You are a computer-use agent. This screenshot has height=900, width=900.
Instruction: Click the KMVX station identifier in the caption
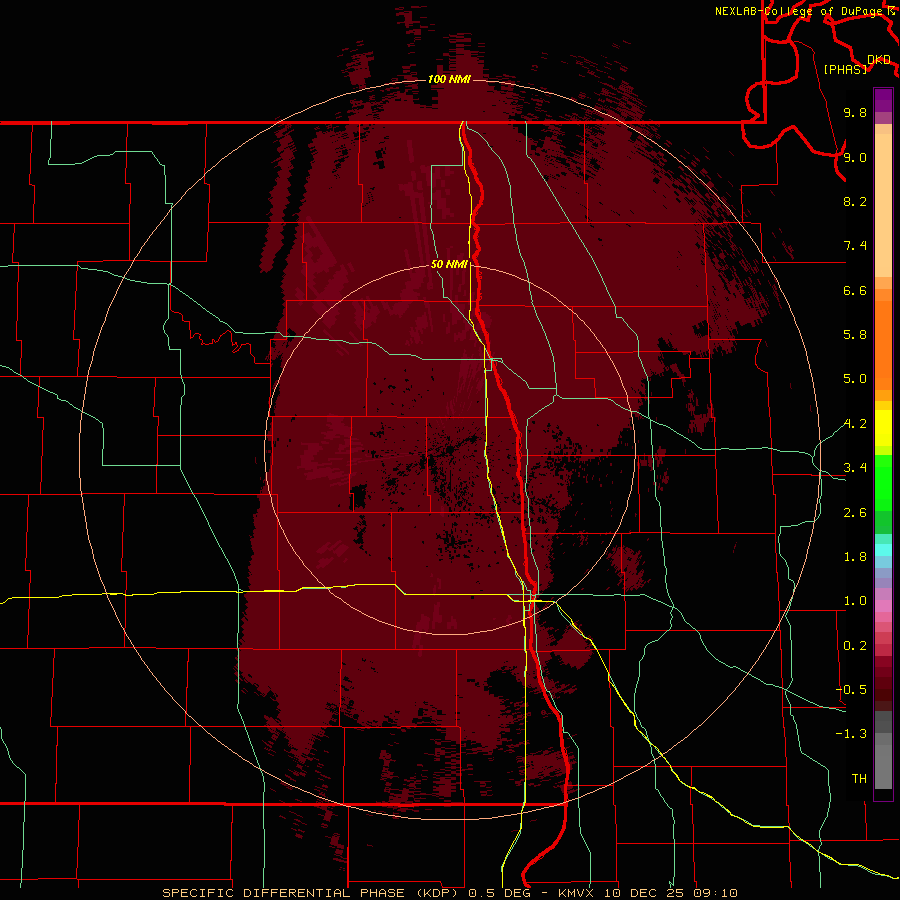[575, 893]
